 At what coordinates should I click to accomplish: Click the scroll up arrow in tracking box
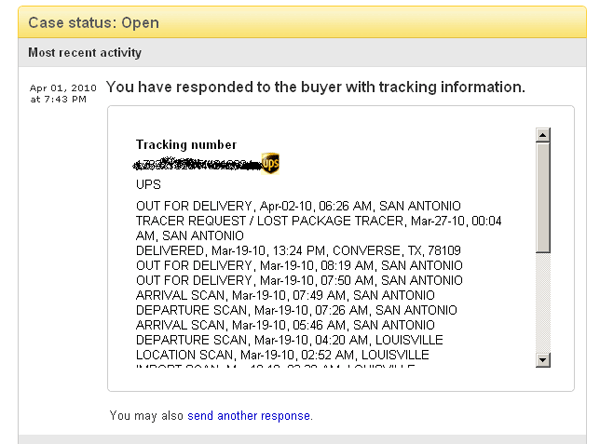542,133
